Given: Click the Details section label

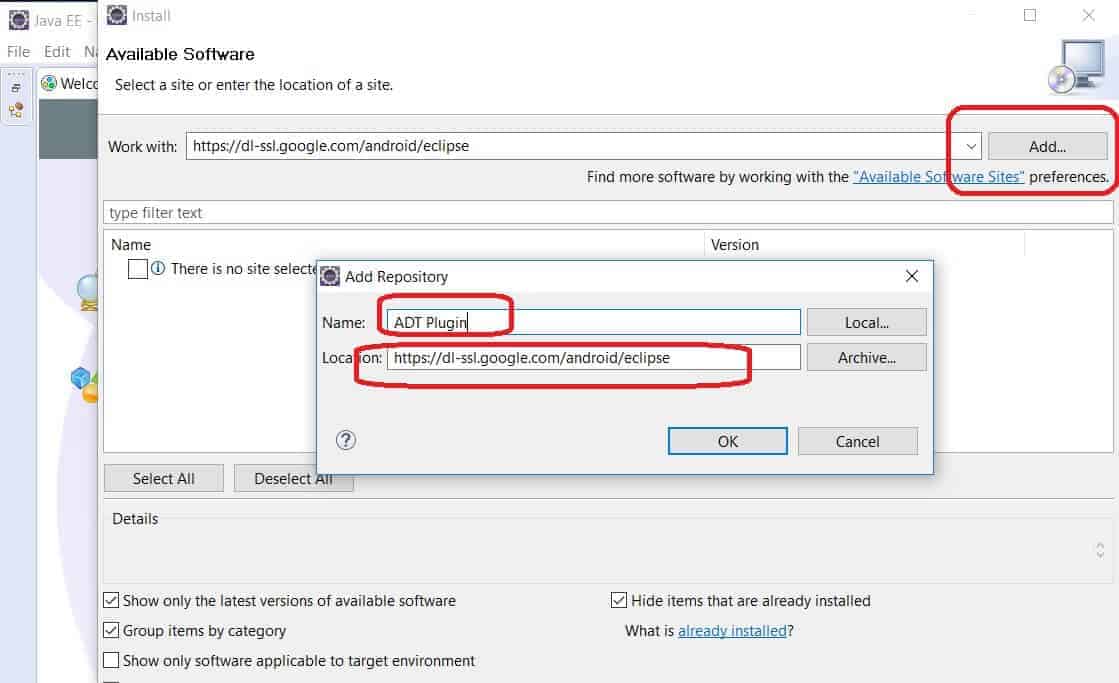Looking at the screenshot, I should tap(135, 519).
